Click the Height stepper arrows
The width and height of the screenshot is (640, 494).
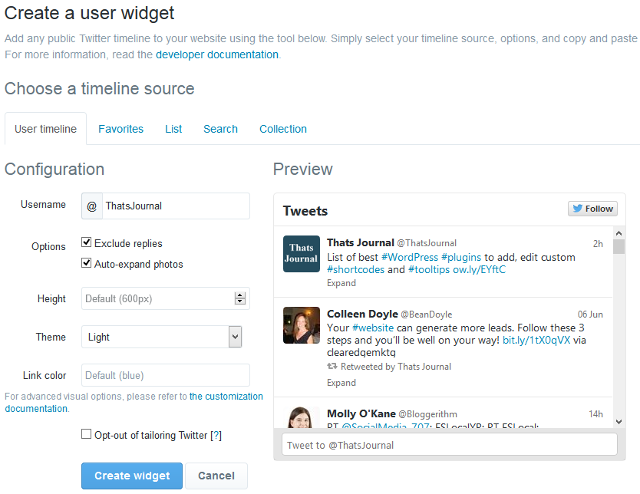pyautogui.click(x=240, y=298)
